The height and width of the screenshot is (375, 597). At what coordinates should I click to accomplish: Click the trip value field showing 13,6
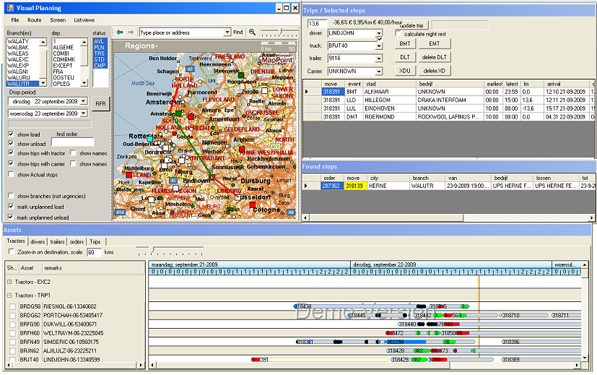click(x=317, y=24)
